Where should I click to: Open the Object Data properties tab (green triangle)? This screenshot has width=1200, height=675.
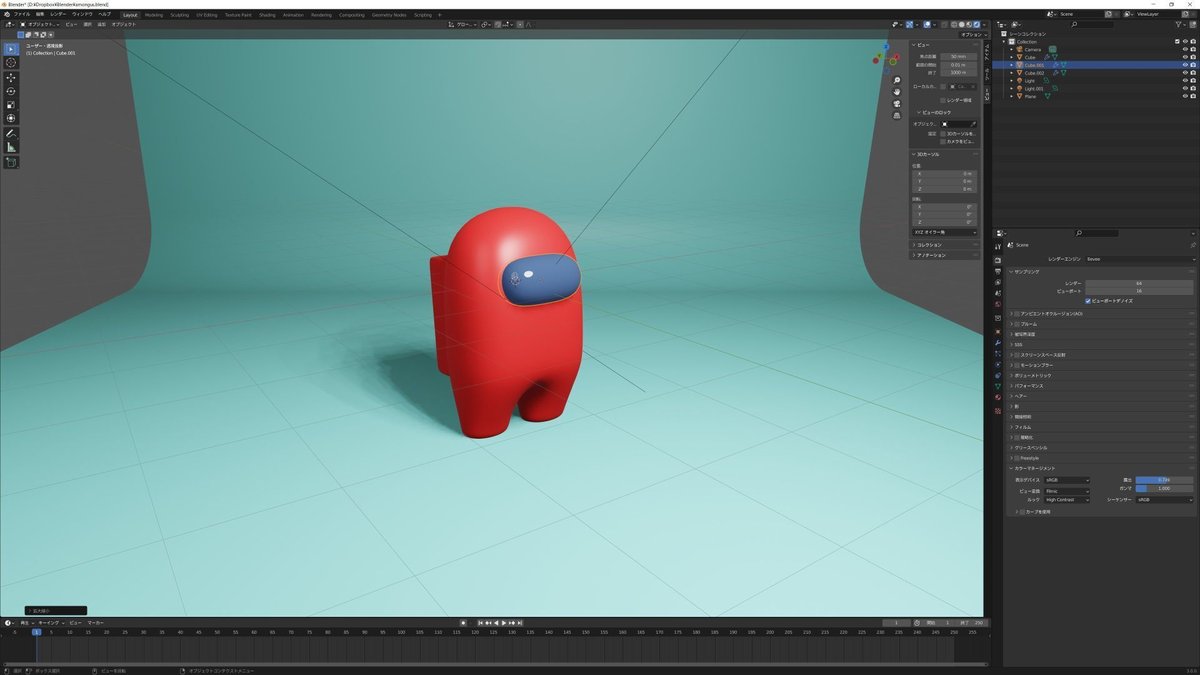998,386
